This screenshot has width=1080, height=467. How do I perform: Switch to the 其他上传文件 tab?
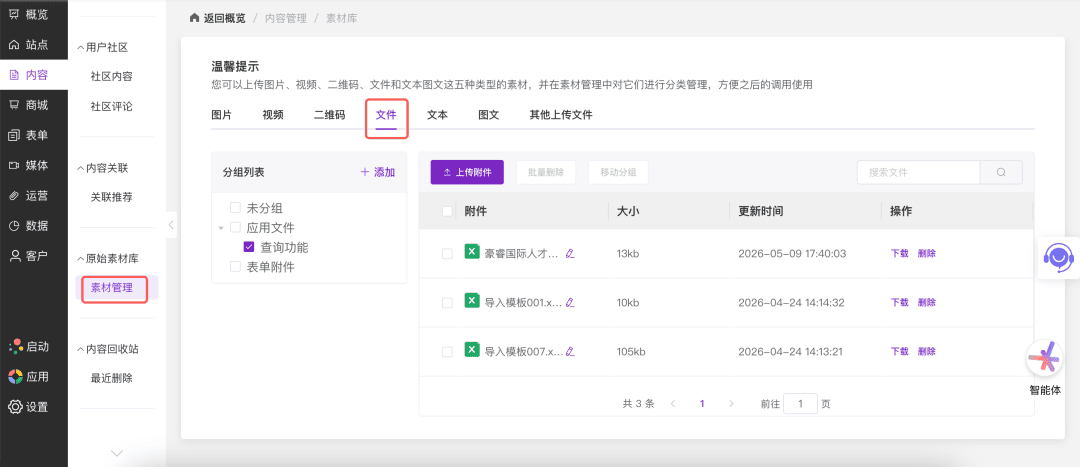click(x=561, y=115)
